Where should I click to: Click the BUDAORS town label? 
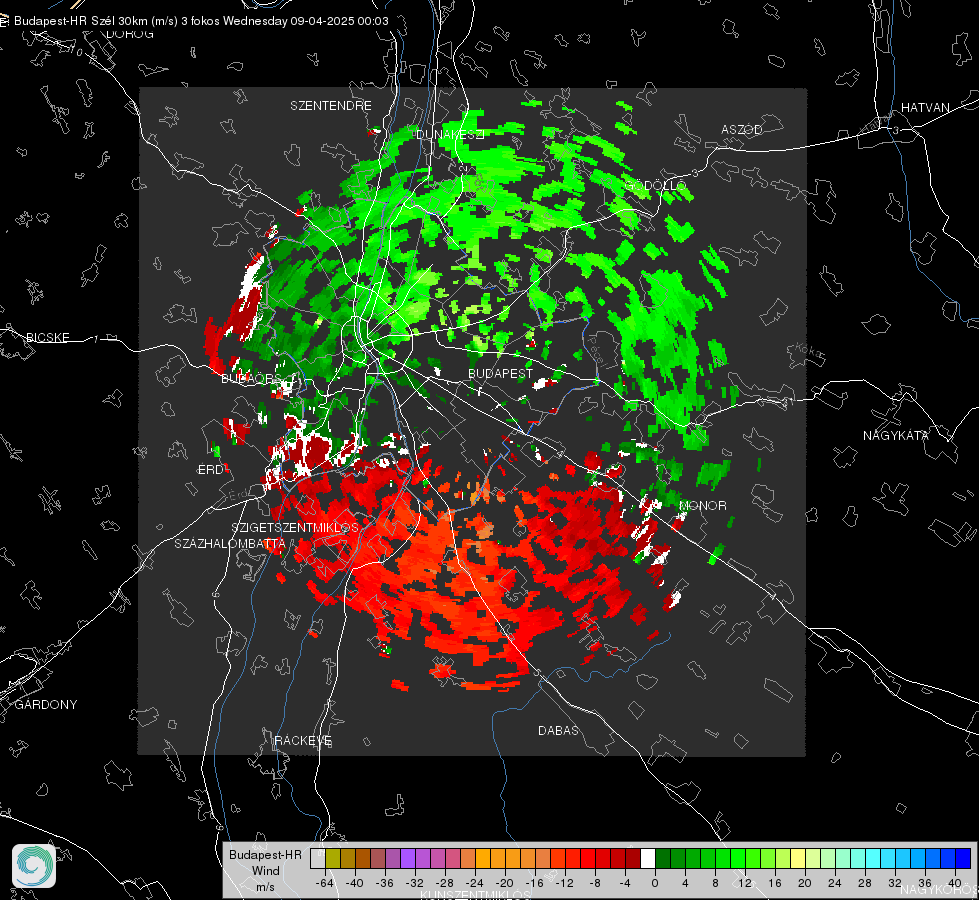coord(248,378)
